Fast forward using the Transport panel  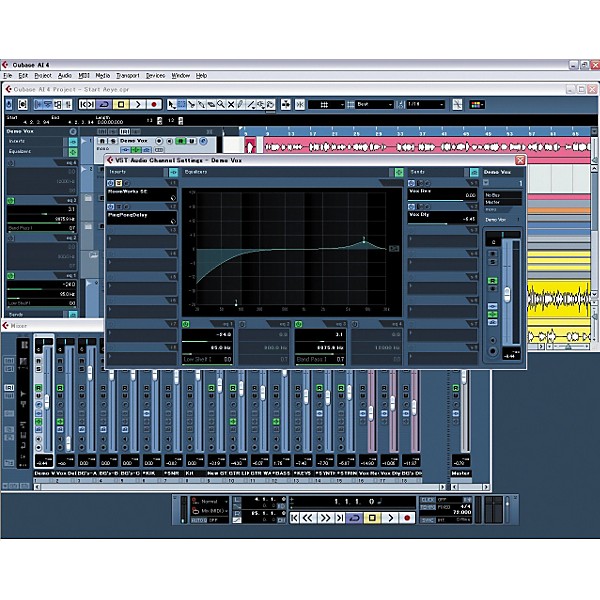pos(325,518)
